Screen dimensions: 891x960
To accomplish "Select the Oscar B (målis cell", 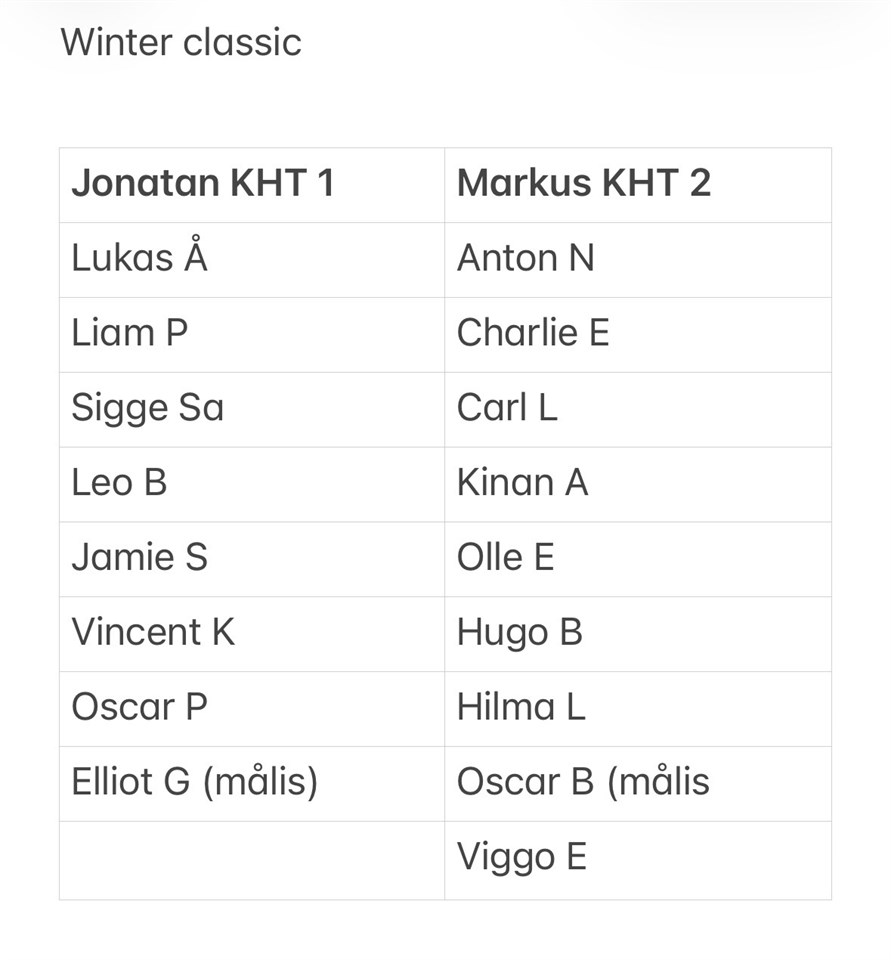I will point(583,782).
